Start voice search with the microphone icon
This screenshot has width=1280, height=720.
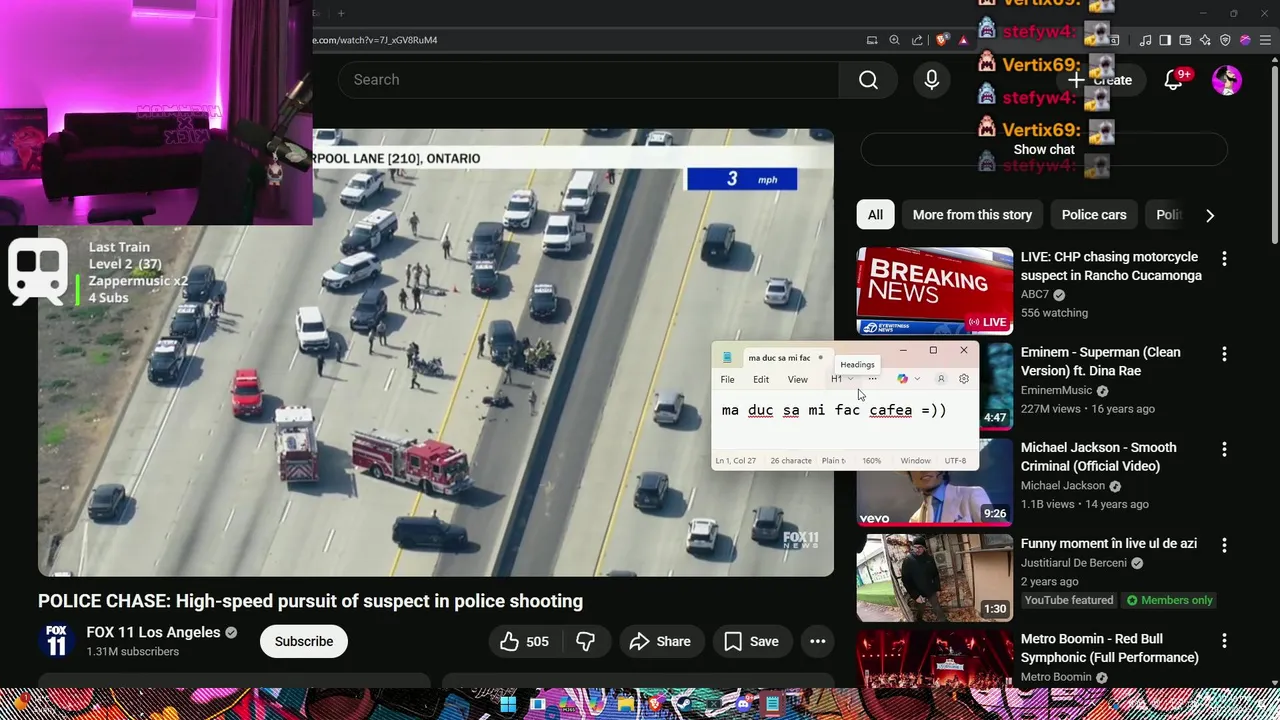pos(932,80)
